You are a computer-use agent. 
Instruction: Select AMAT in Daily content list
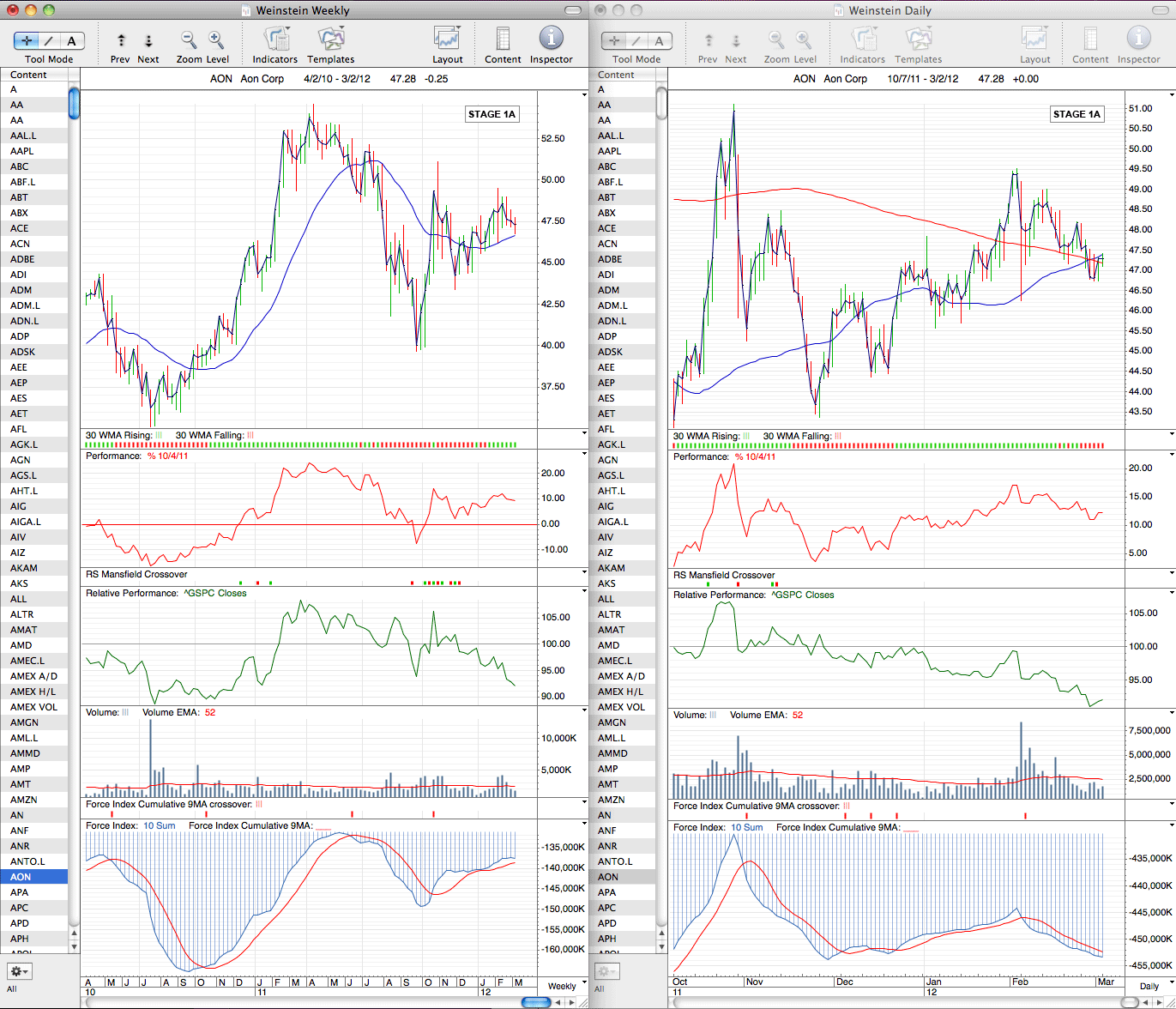tap(622, 630)
